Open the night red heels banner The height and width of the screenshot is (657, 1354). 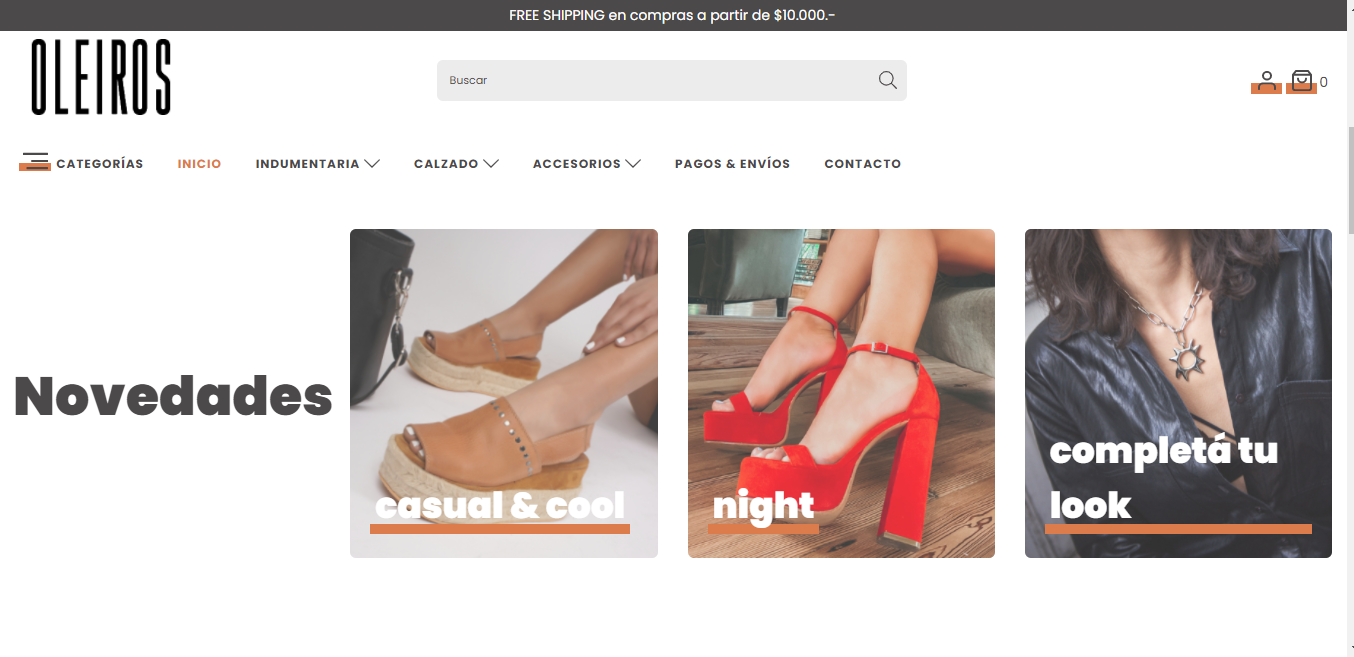click(841, 393)
